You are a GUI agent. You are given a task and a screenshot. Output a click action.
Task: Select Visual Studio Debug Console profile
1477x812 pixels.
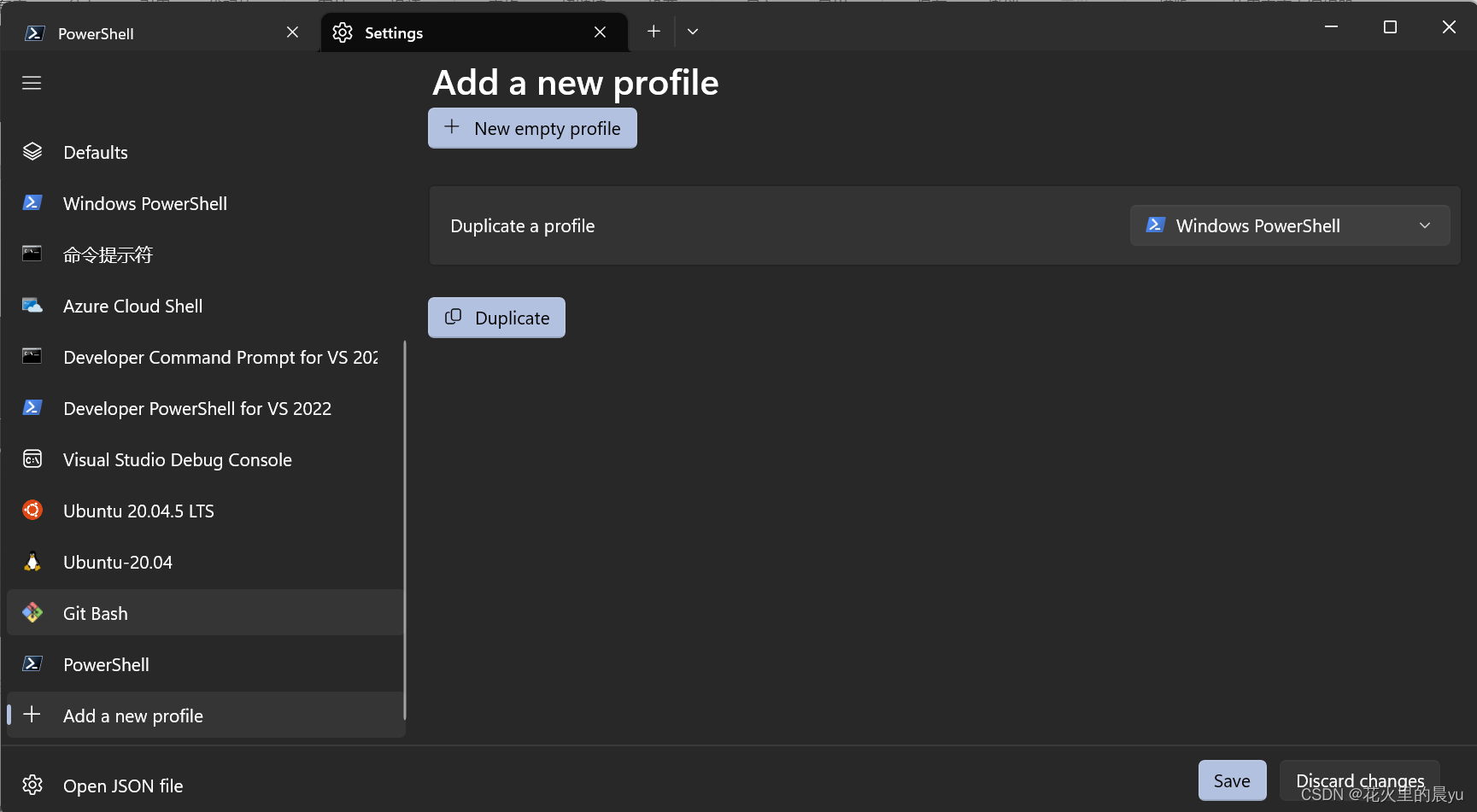[205, 459]
